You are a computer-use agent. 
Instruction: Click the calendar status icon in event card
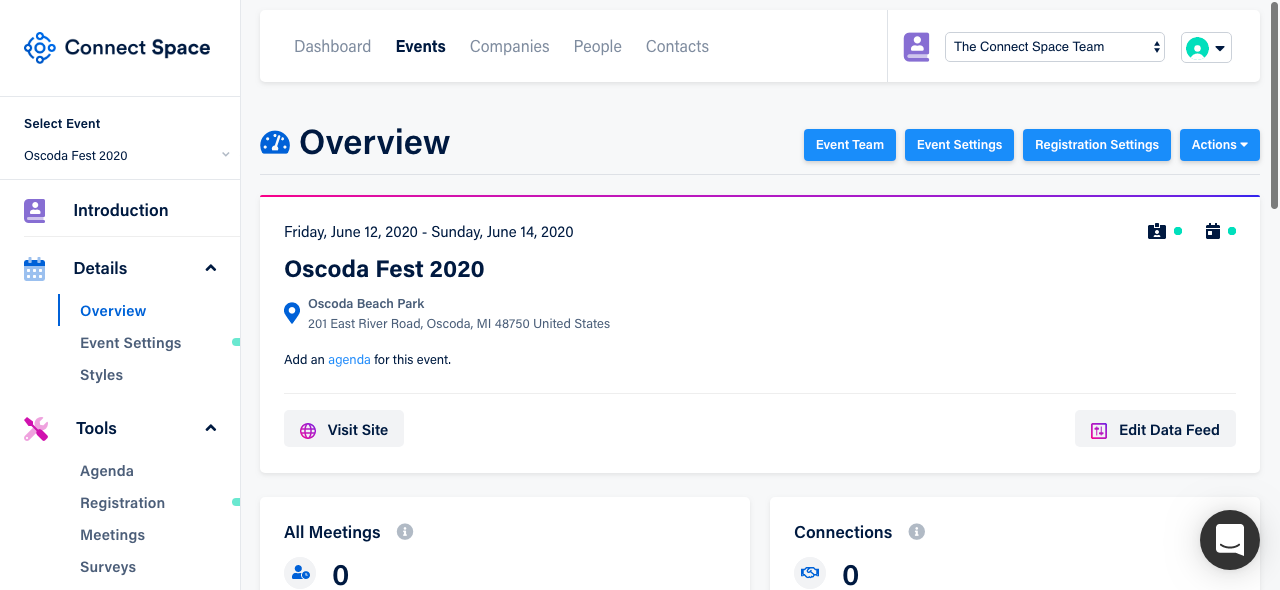pos(1213,231)
